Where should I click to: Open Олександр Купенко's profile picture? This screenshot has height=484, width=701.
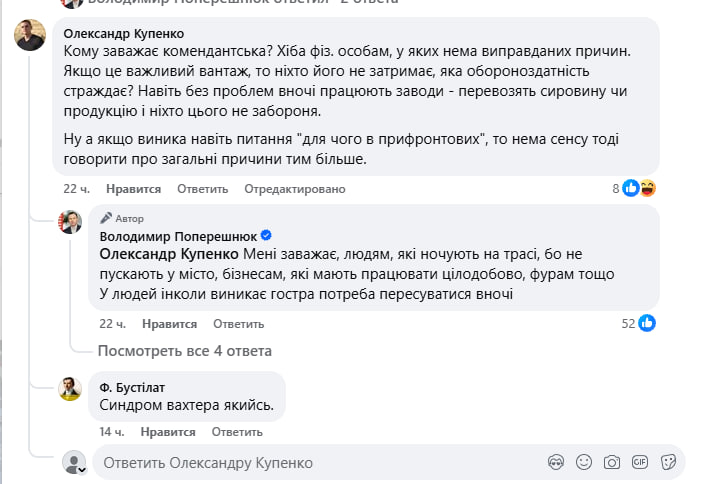pos(29,35)
